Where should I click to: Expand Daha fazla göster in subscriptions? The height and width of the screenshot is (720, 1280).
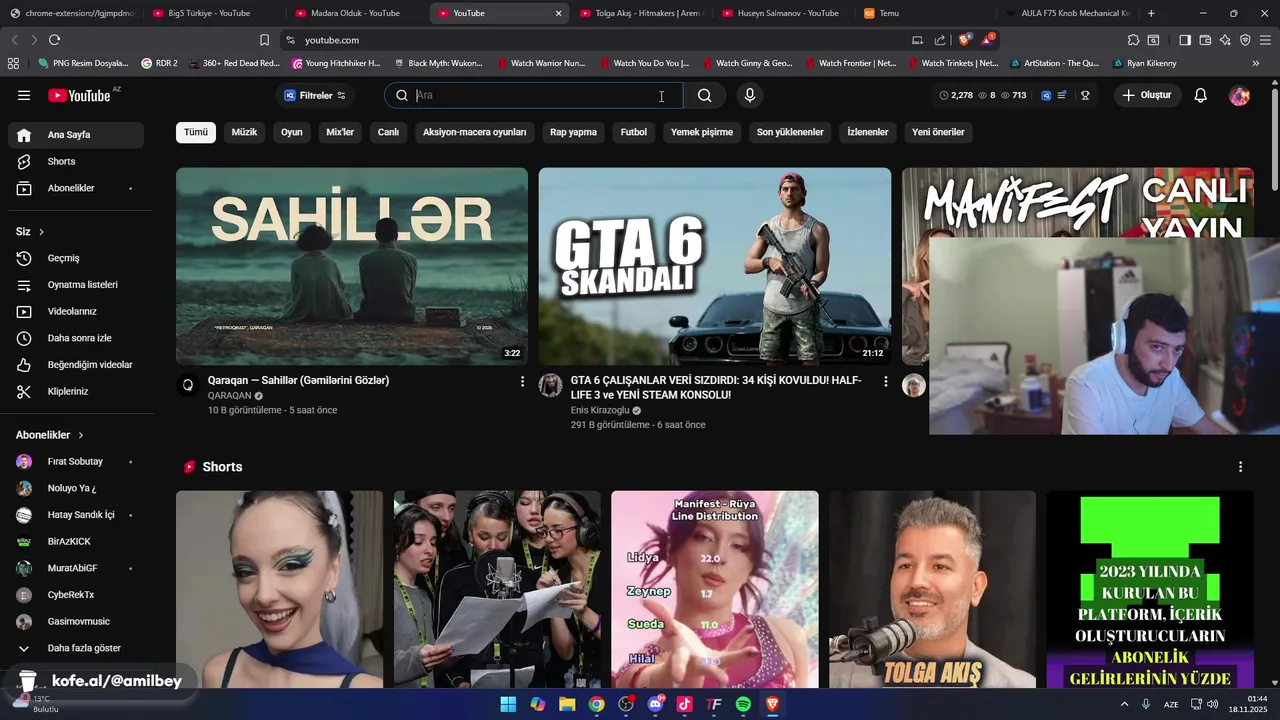76,648
